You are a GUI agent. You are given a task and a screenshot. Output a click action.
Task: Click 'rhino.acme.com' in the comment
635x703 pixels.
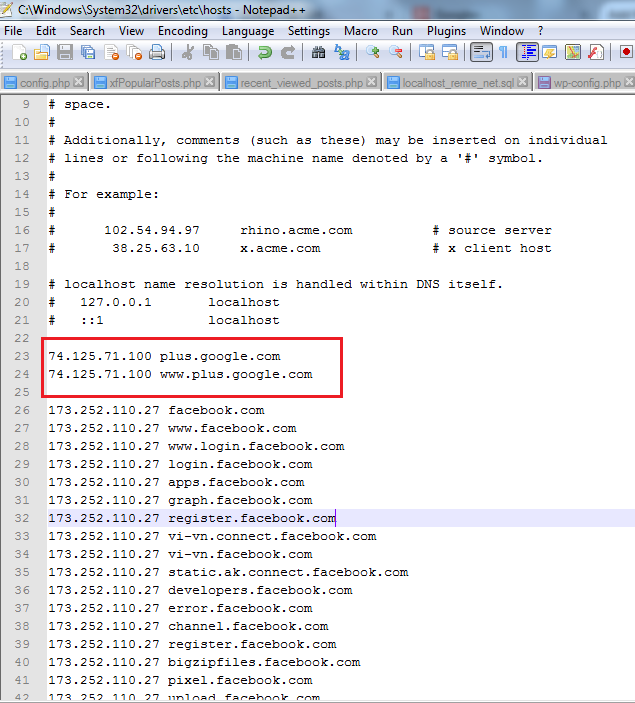tap(296, 230)
